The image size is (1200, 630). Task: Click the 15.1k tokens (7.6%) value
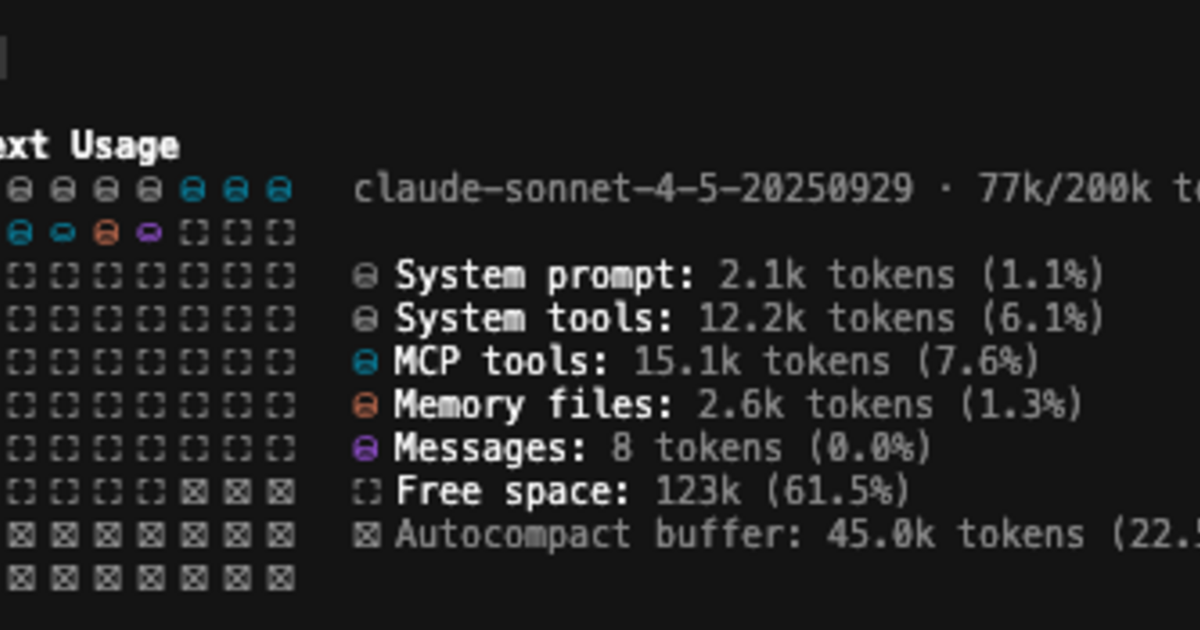point(837,362)
